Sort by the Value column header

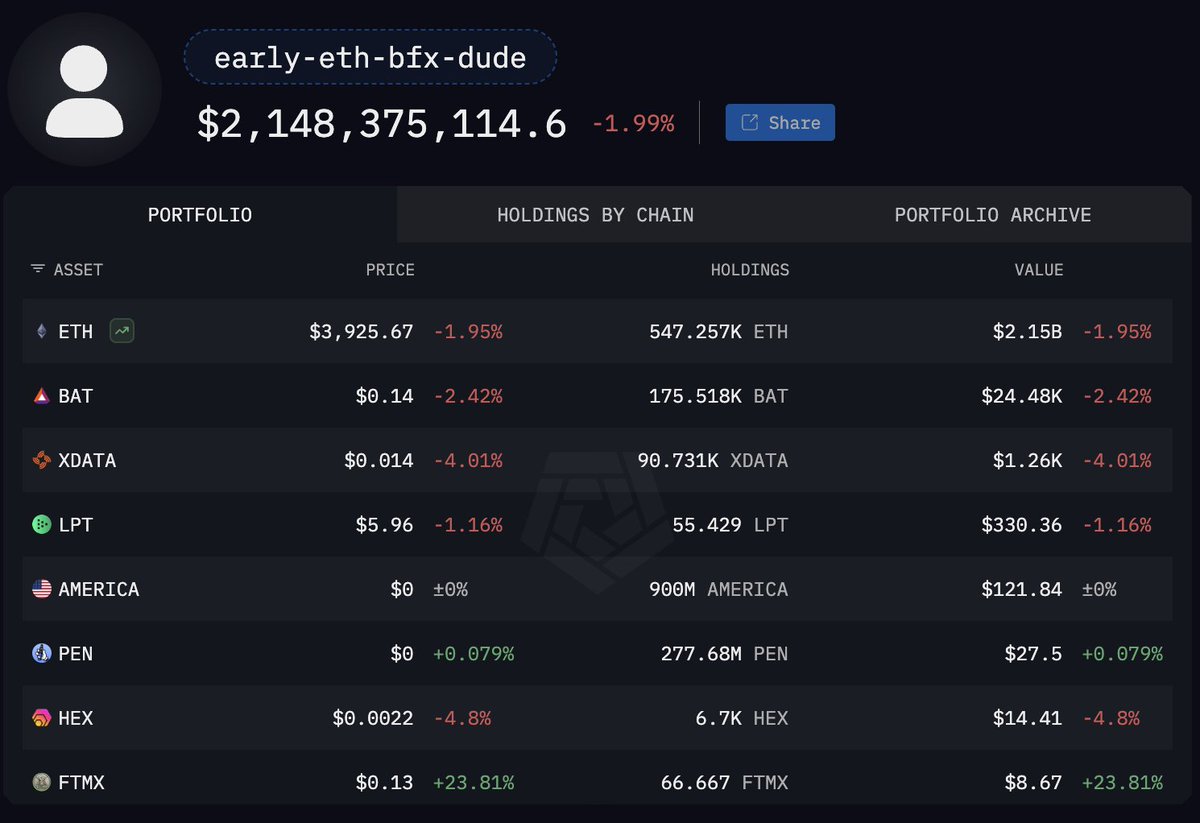pos(1040,270)
